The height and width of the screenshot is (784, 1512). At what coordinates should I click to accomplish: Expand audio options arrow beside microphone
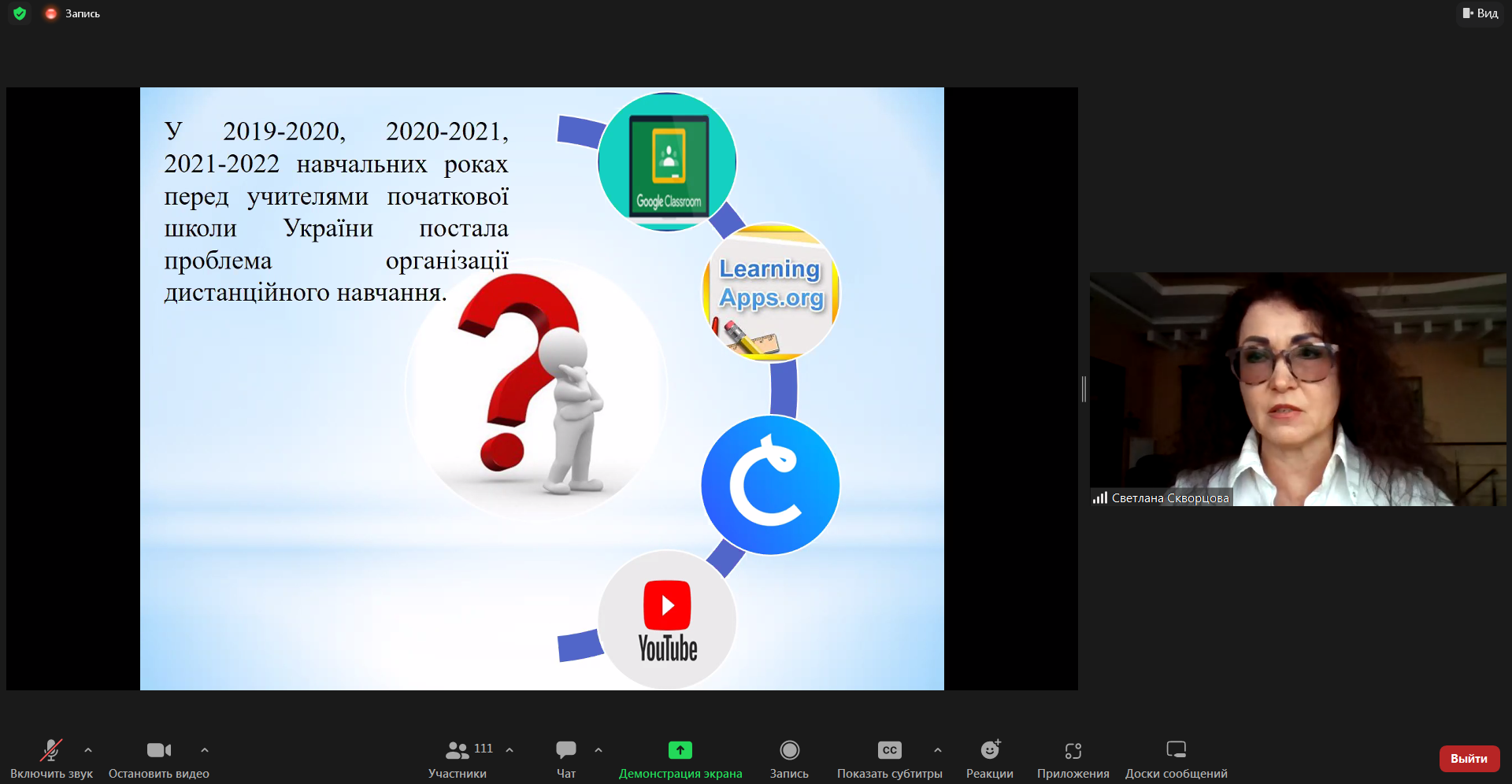coord(88,750)
